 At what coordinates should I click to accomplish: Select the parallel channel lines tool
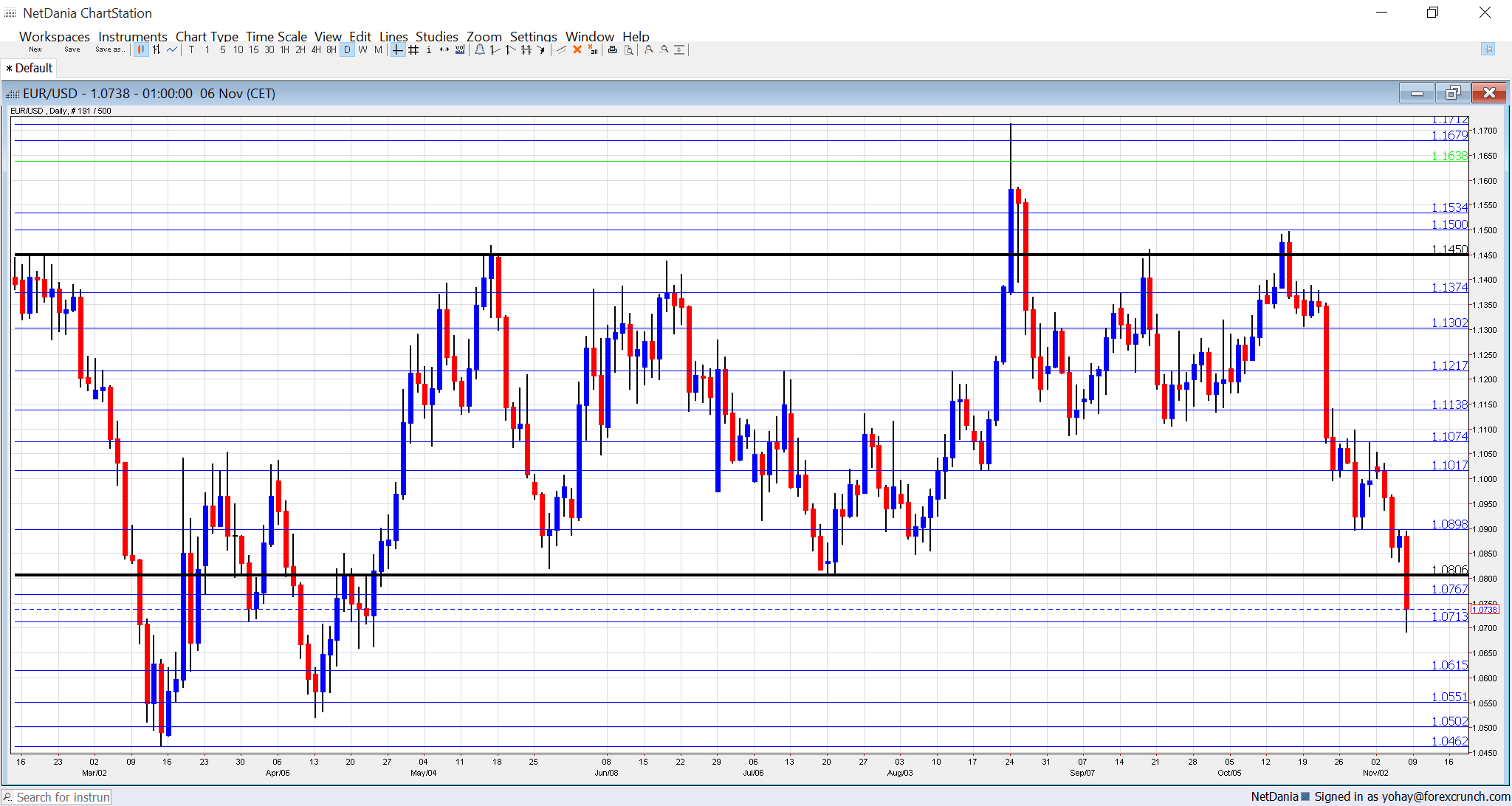tap(561, 49)
